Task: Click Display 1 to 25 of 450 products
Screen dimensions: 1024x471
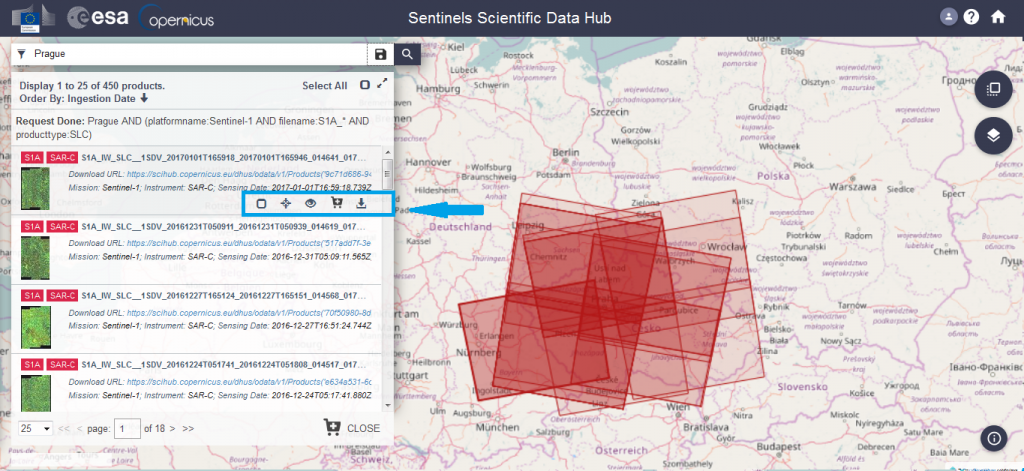Action: [92, 86]
